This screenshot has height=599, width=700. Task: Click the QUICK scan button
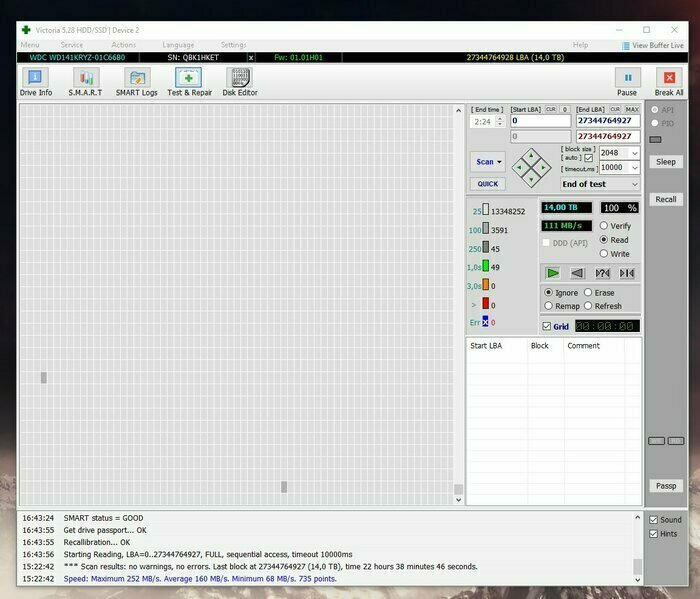488,184
